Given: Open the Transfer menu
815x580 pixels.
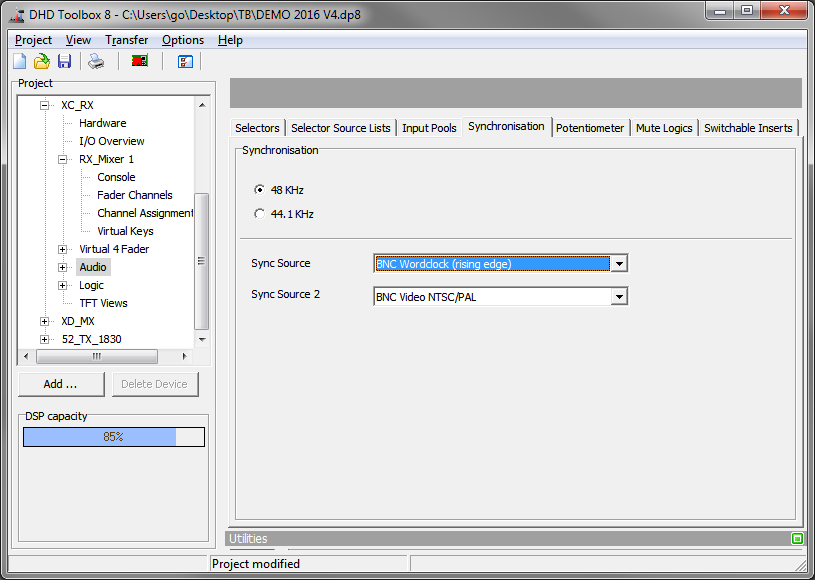Looking at the screenshot, I should (126, 40).
